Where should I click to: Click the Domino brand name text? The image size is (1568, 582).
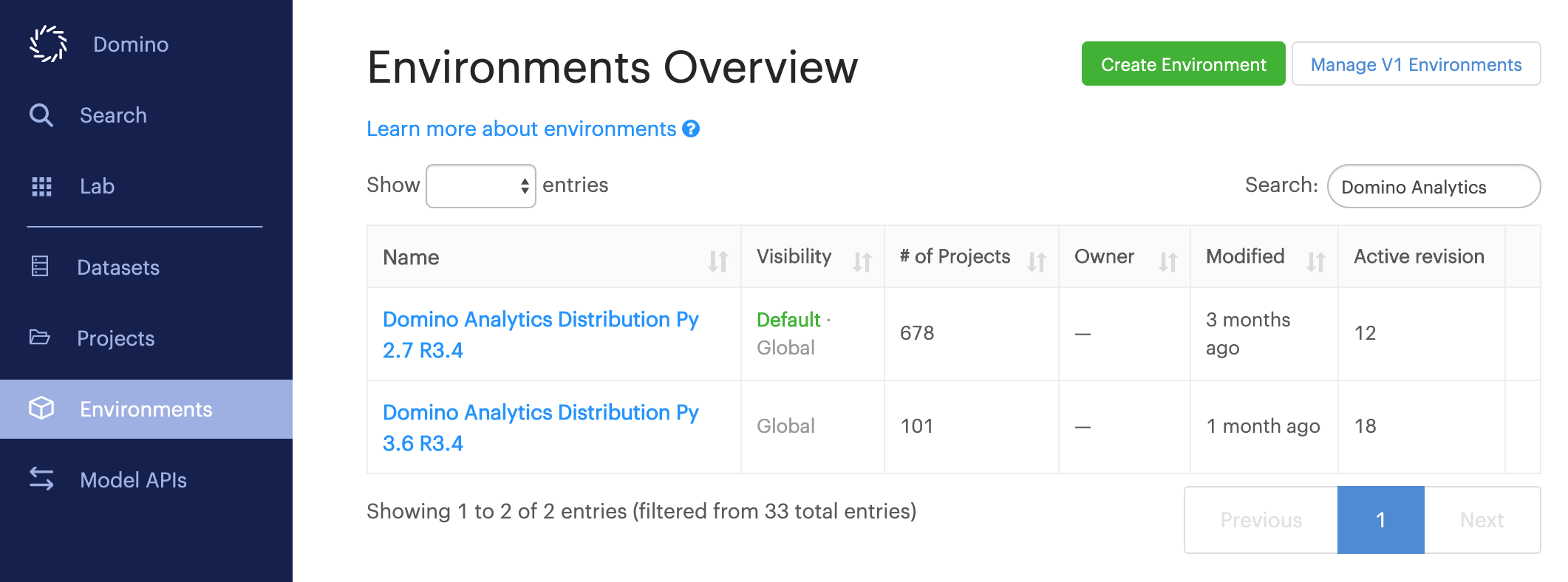point(131,44)
